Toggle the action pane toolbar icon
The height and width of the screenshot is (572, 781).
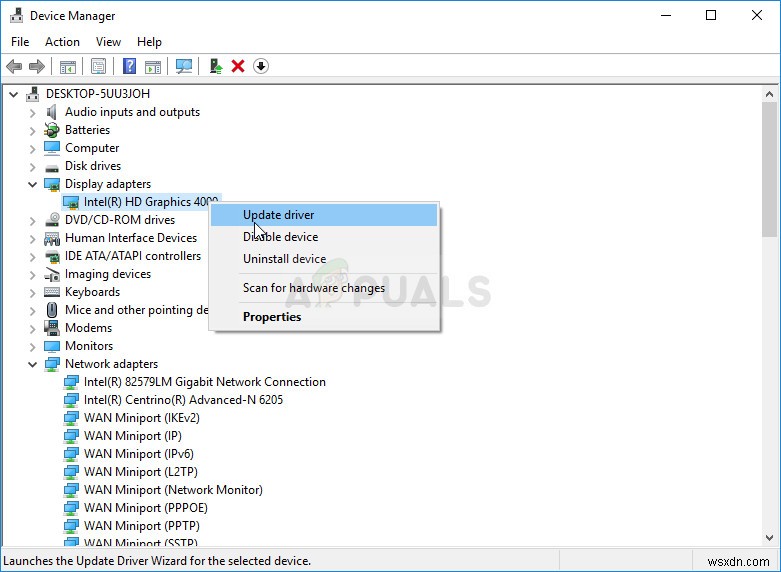tap(153, 66)
